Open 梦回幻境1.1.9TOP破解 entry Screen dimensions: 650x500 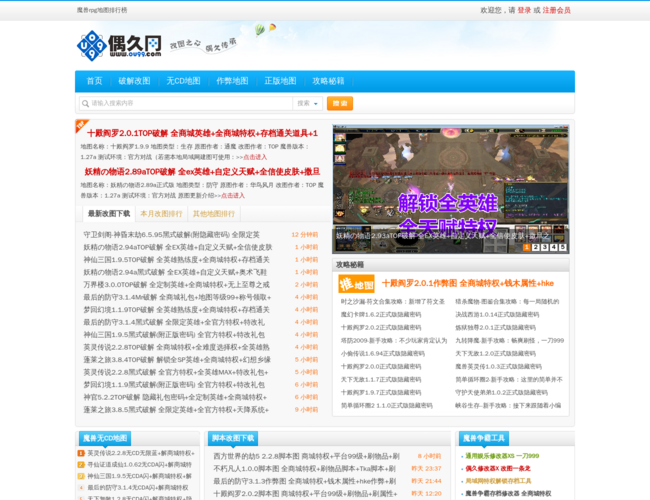(177, 310)
